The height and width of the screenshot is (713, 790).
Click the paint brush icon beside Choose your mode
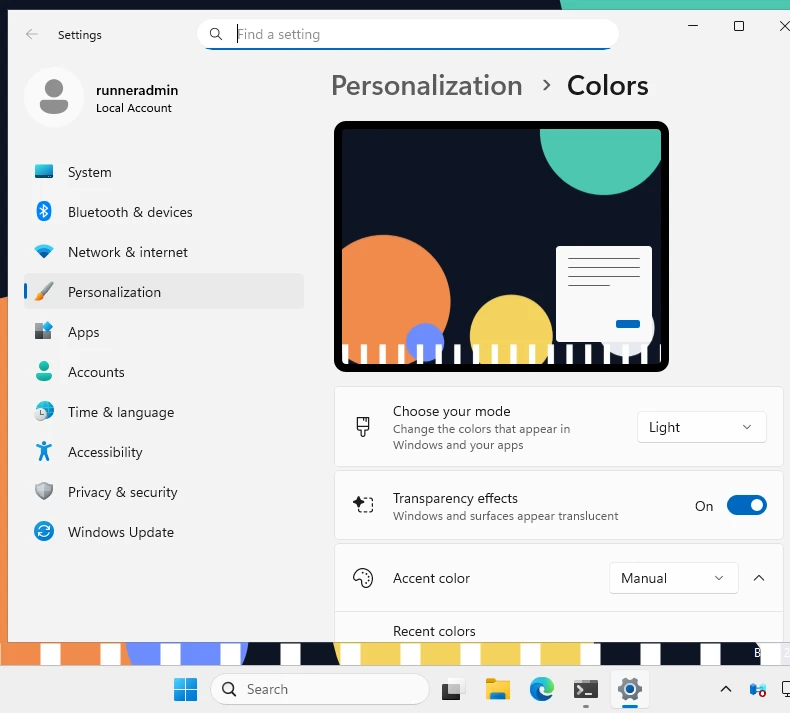pos(363,427)
